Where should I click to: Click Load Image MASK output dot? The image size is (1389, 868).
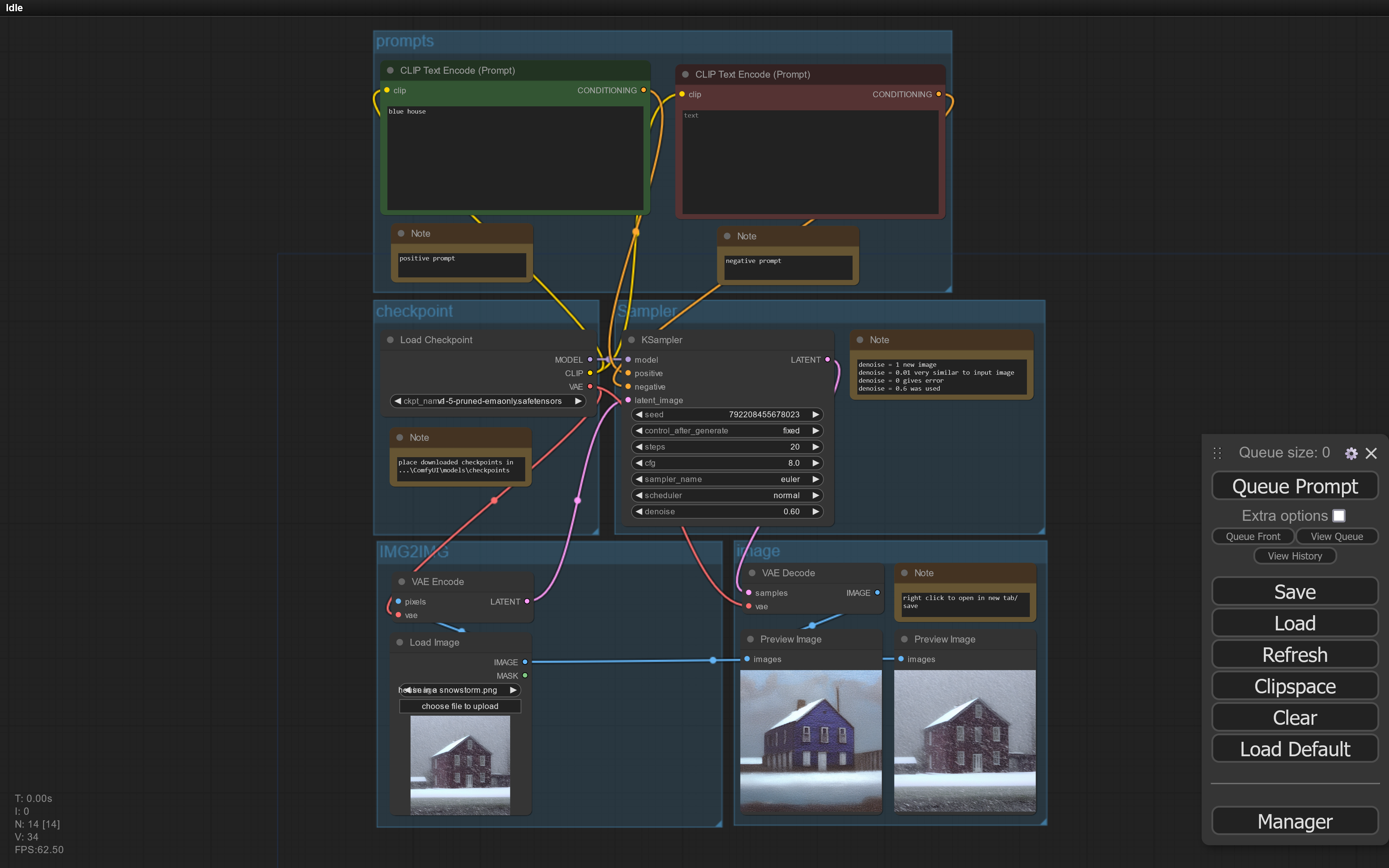(x=524, y=676)
